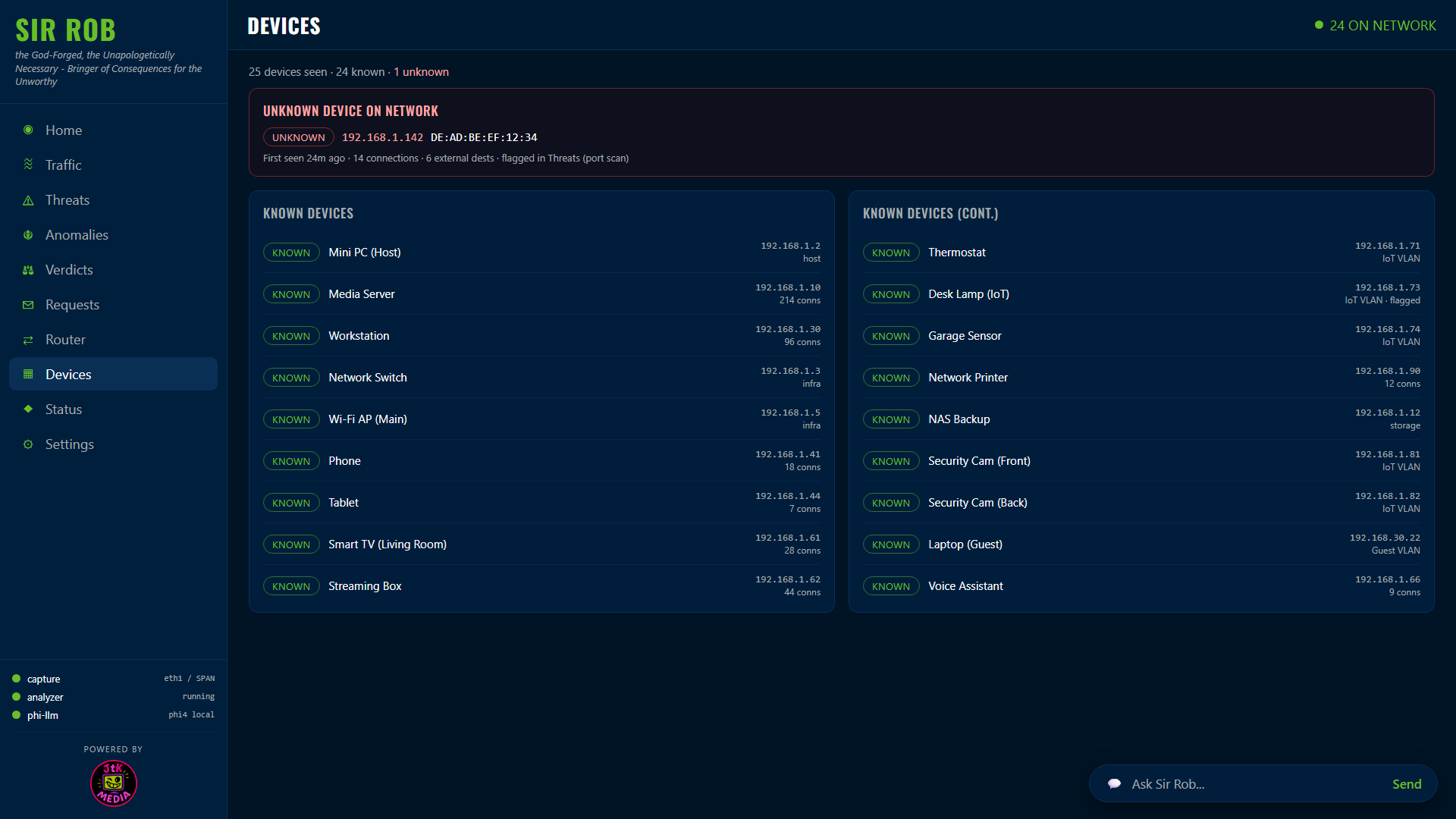Open the Settings gear icon
This screenshot has width=1456, height=819.
(x=28, y=444)
